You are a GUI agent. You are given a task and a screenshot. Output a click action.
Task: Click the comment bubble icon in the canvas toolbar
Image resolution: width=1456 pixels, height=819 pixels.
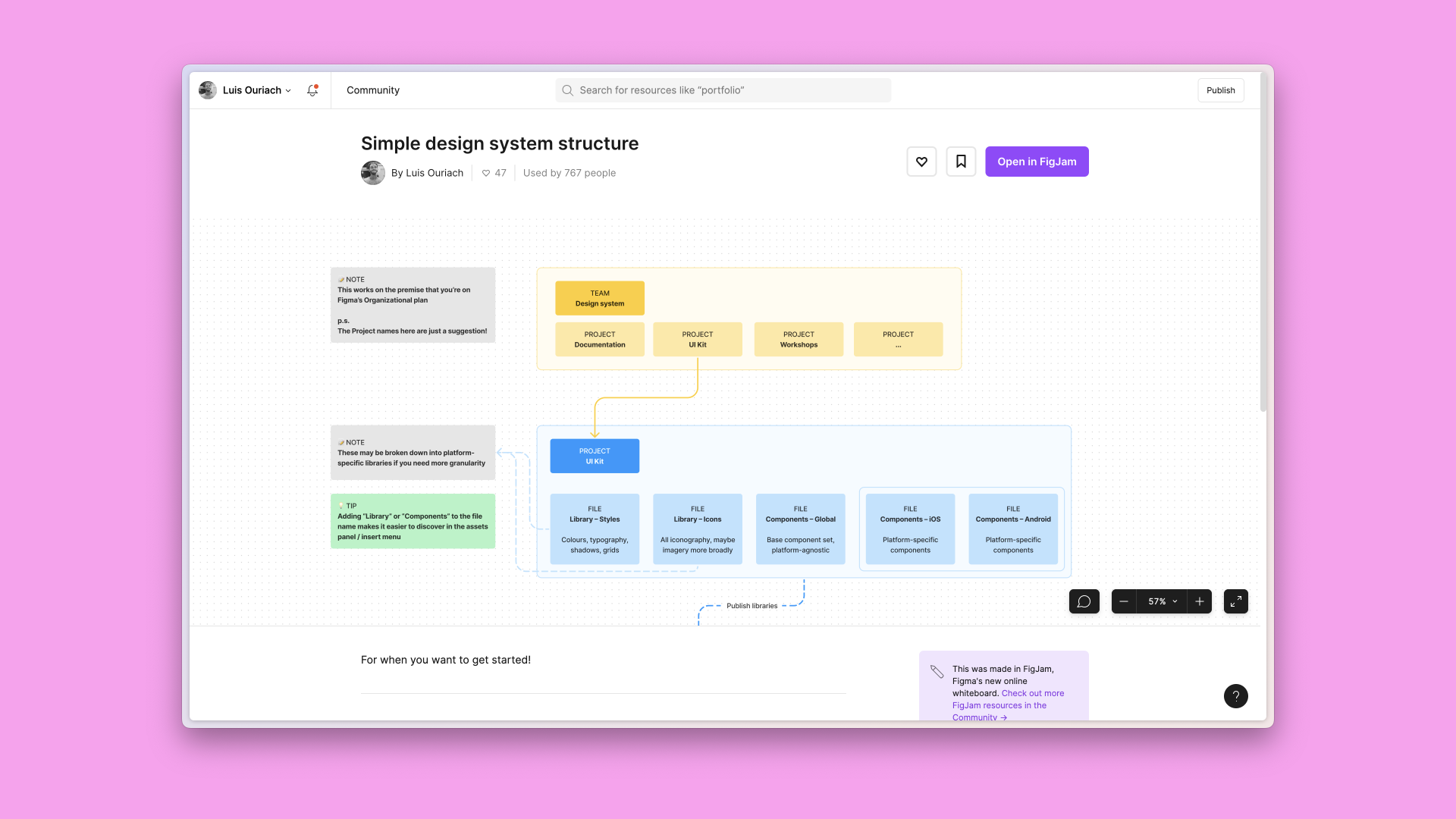(1084, 601)
